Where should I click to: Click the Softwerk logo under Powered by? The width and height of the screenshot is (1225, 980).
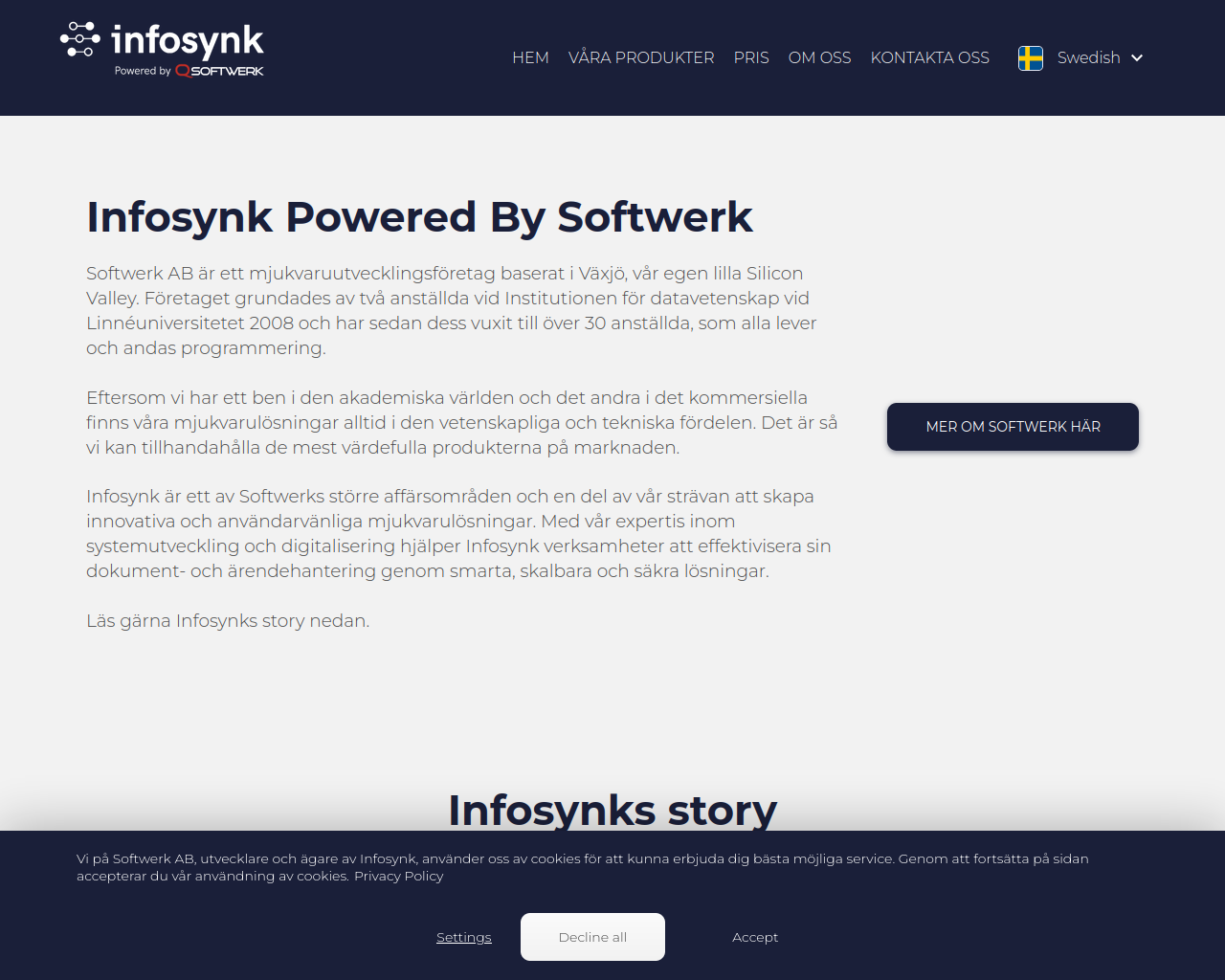coord(219,71)
